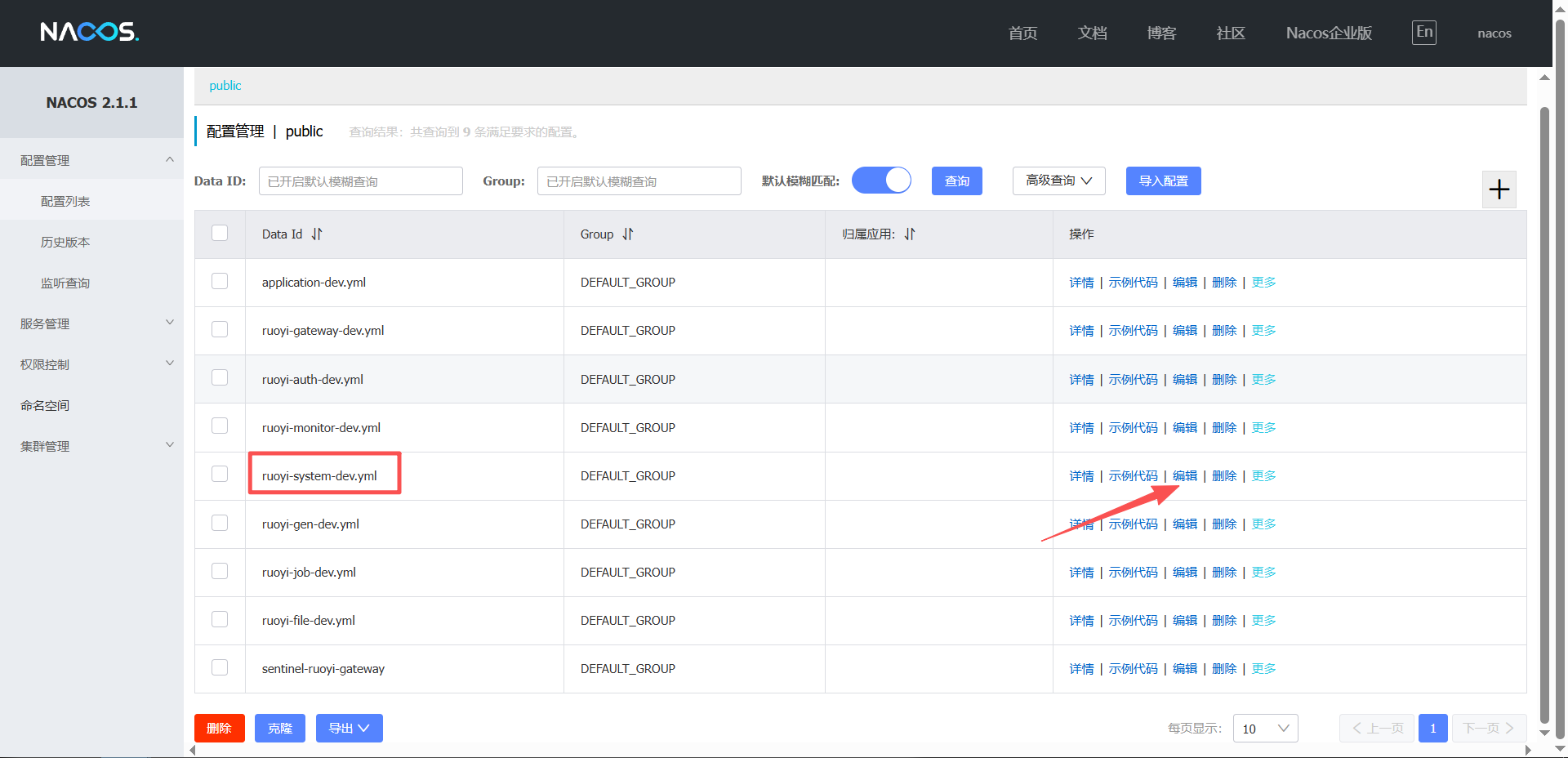Open Nacos企业版 in the top navigation
This screenshot has width=1568, height=758.
pyautogui.click(x=1329, y=33)
